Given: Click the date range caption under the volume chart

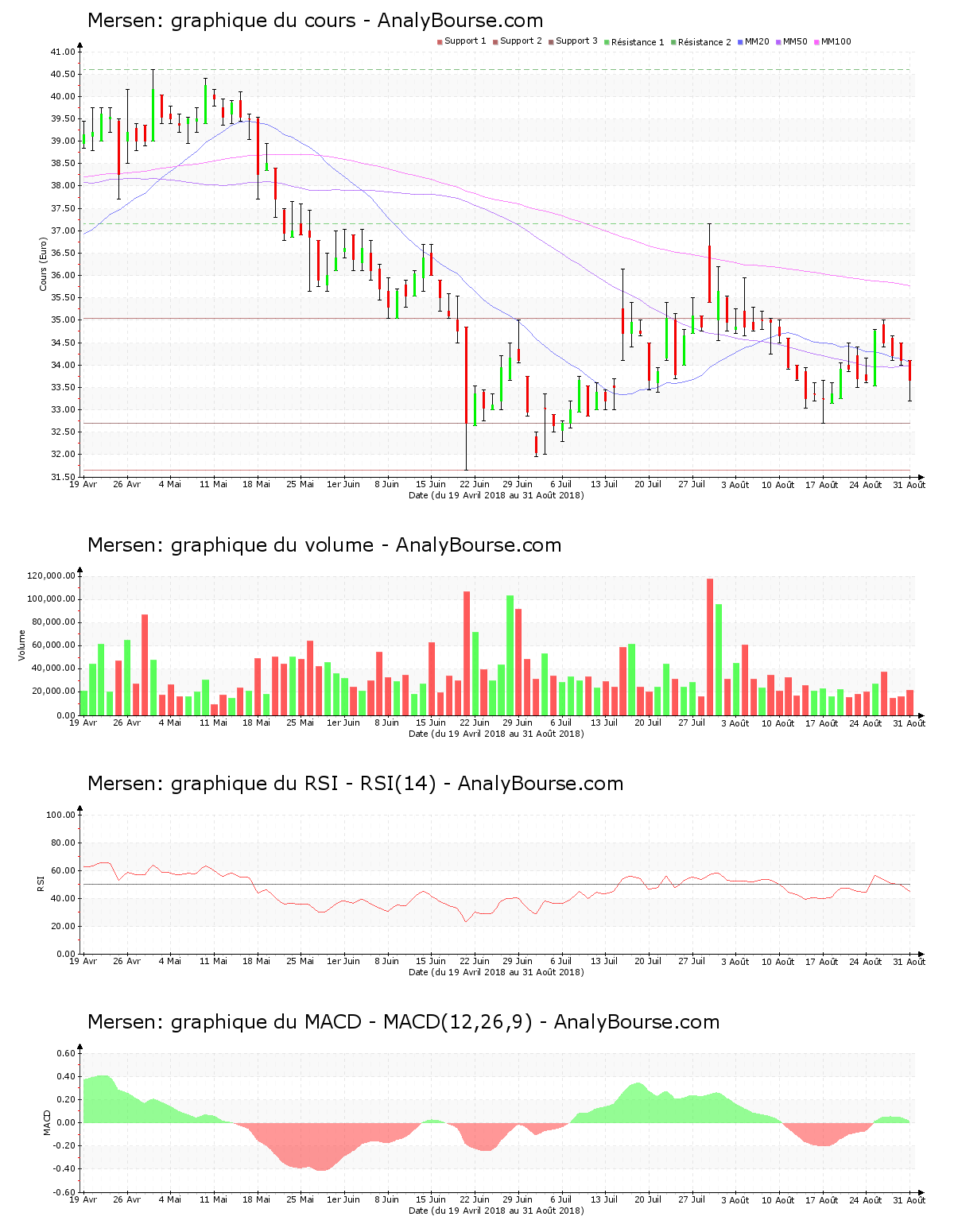Looking at the screenshot, I should point(496,734).
